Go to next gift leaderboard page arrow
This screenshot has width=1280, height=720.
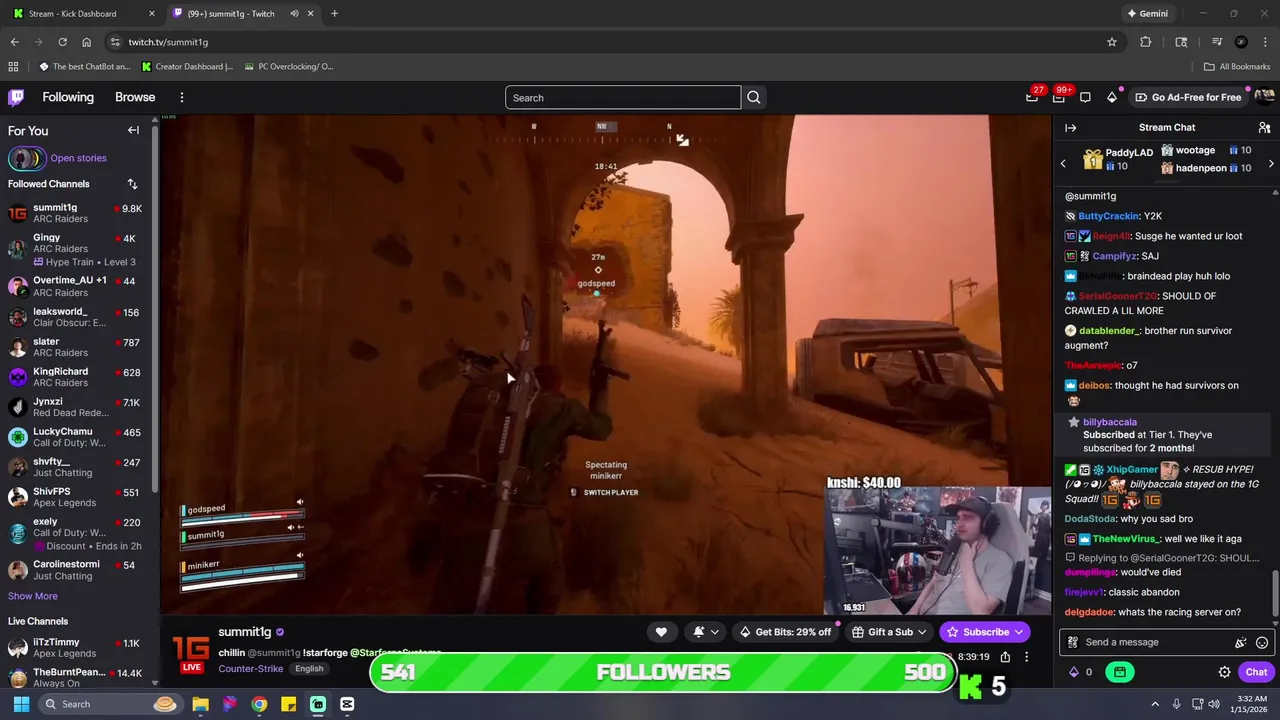pyautogui.click(x=1271, y=163)
